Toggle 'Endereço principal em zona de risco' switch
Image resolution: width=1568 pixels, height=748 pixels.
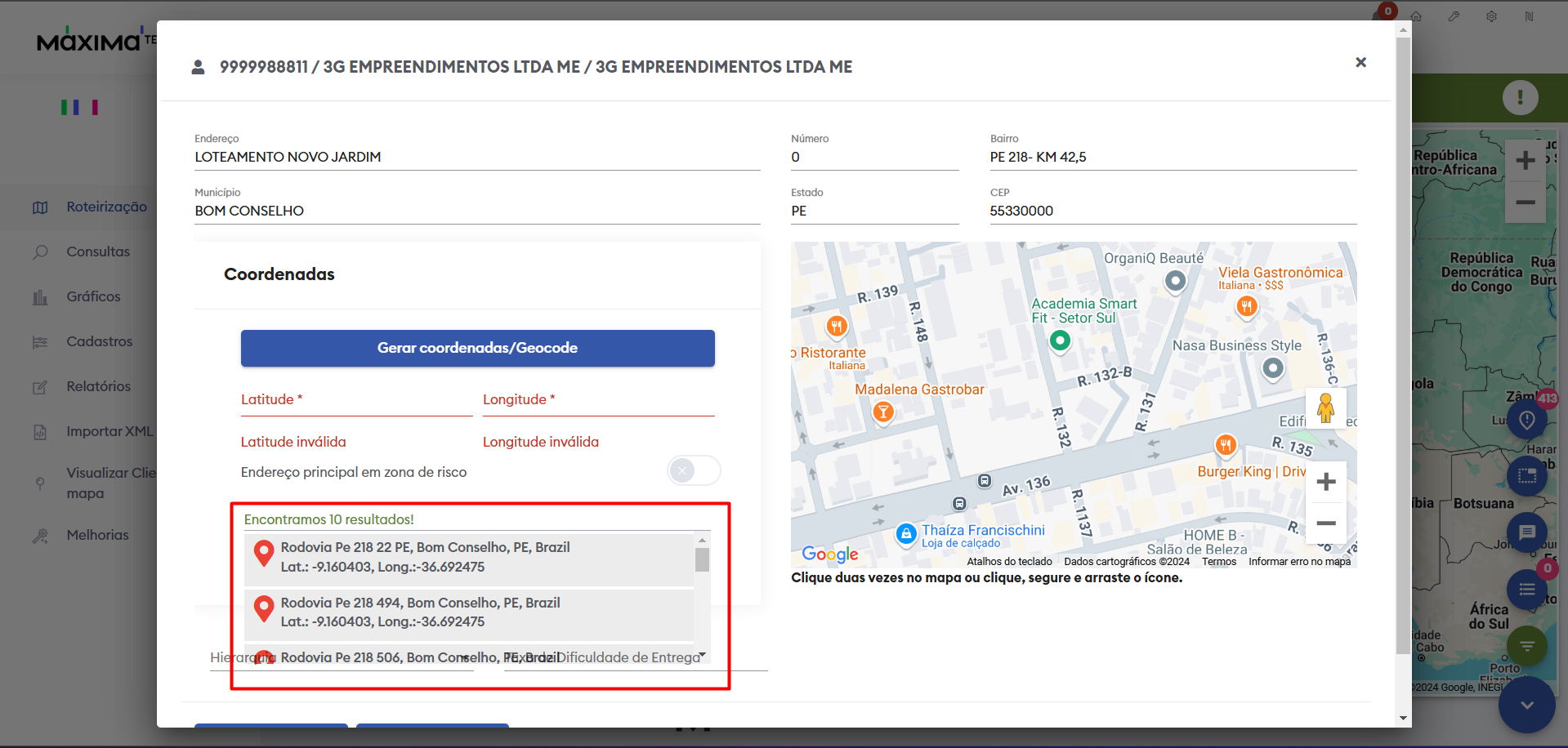[x=693, y=470]
